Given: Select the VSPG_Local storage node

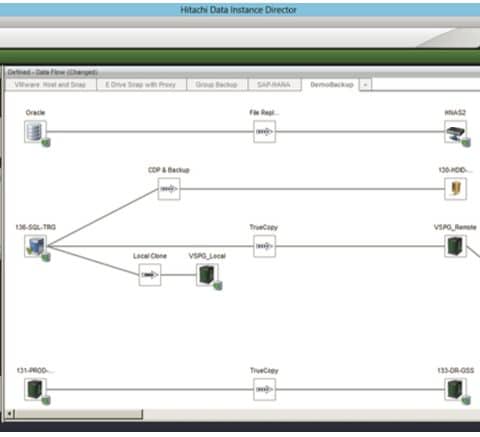Looking at the screenshot, I should click(207, 275).
